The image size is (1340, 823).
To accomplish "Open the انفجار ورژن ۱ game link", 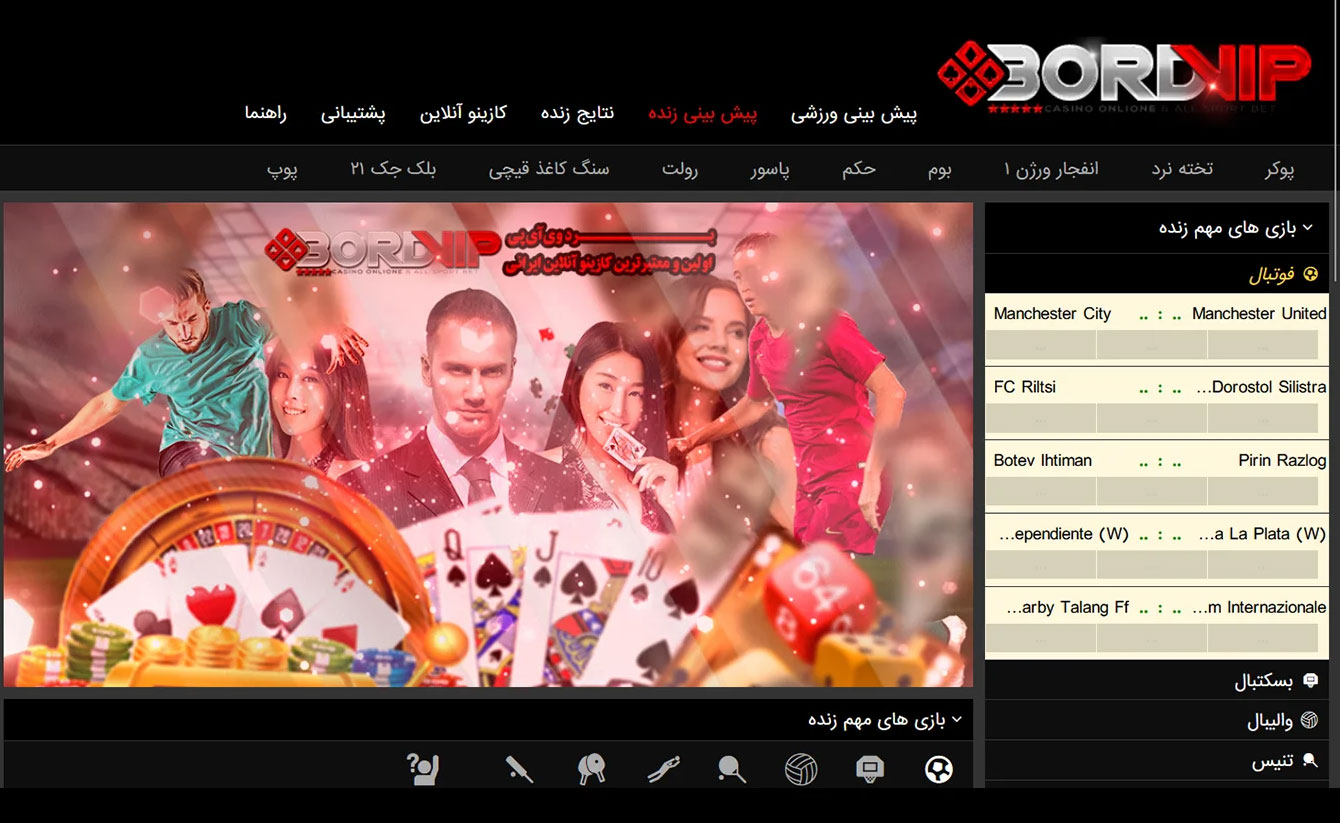I will pos(1051,169).
